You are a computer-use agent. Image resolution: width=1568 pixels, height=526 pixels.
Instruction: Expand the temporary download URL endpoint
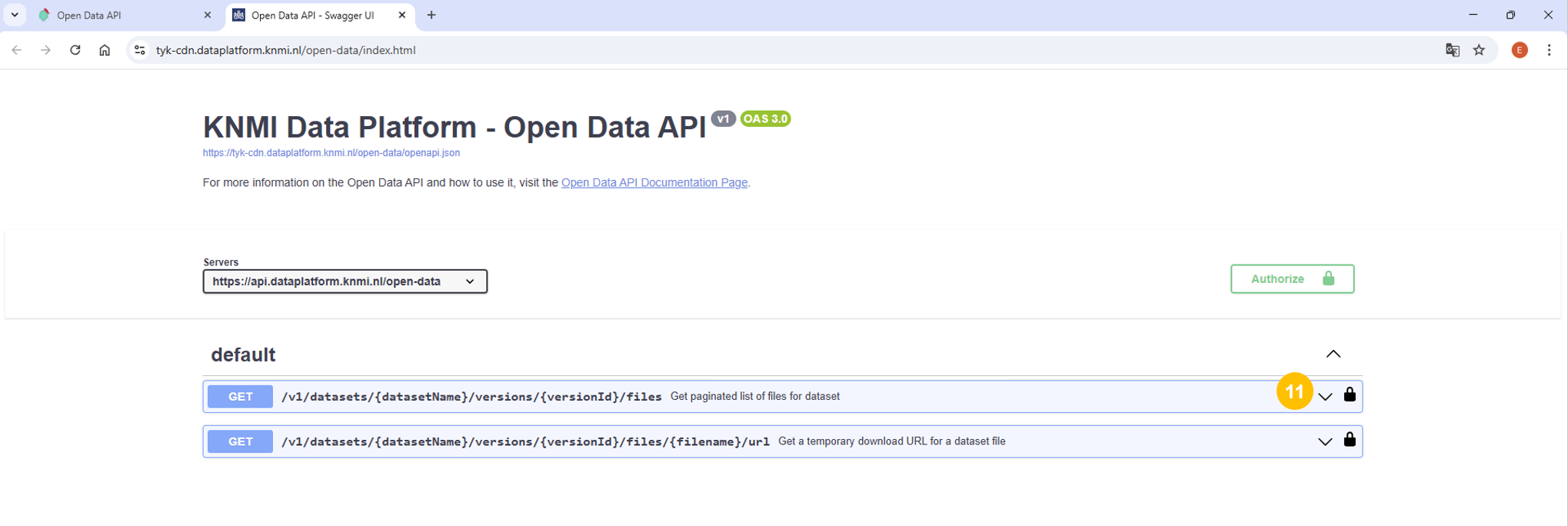point(1324,441)
